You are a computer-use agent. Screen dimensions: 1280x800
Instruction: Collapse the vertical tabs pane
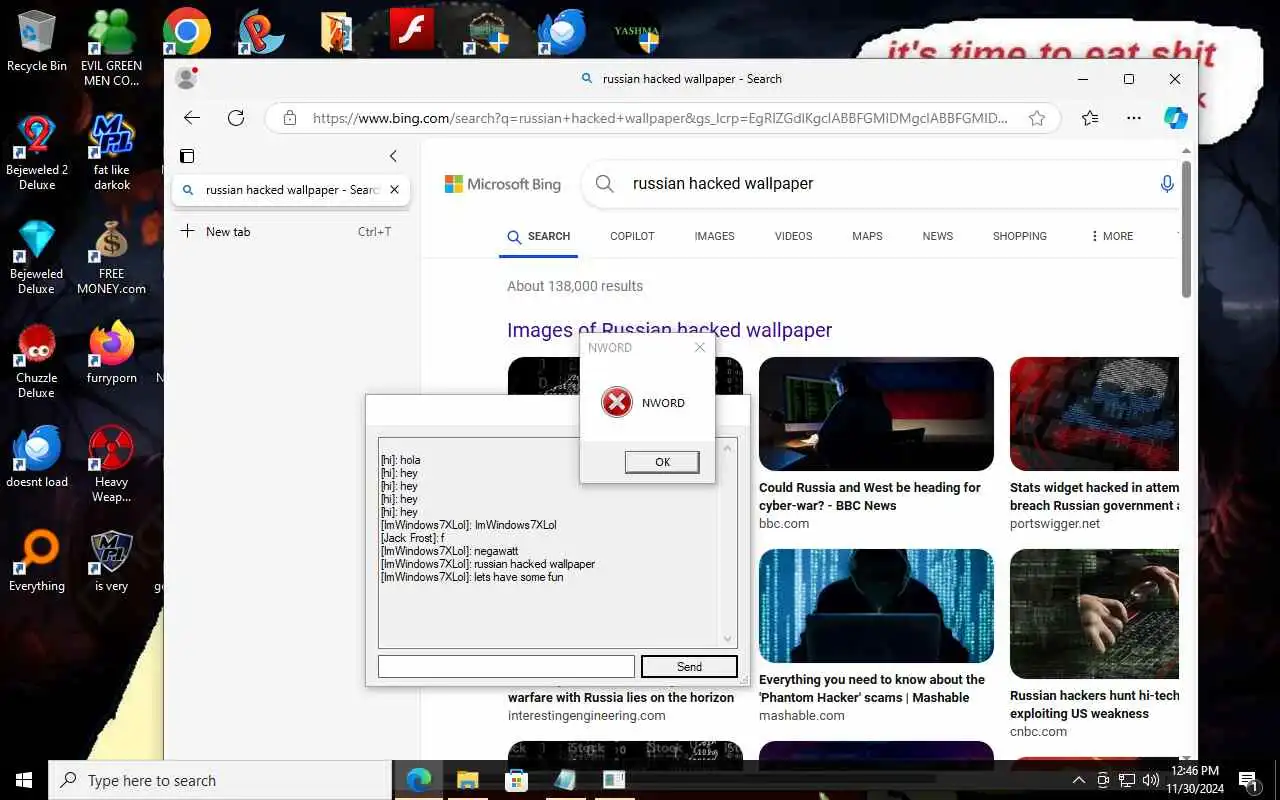click(393, 156)
